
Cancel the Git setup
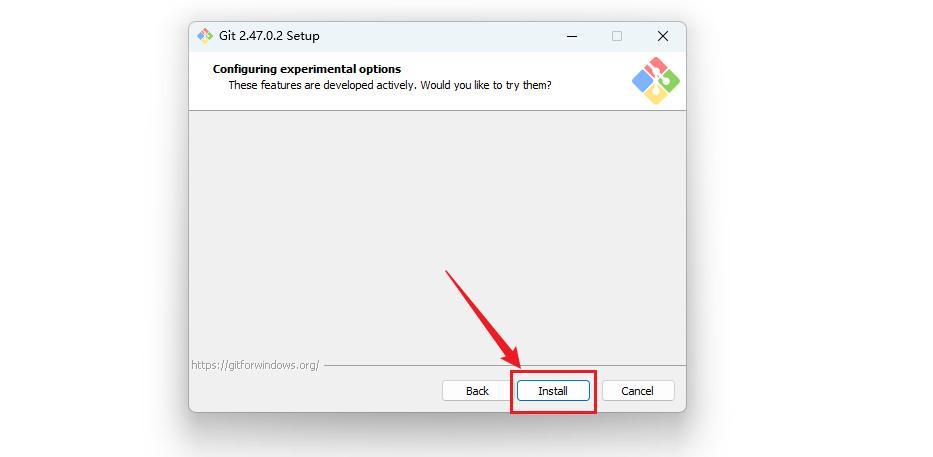638,391
